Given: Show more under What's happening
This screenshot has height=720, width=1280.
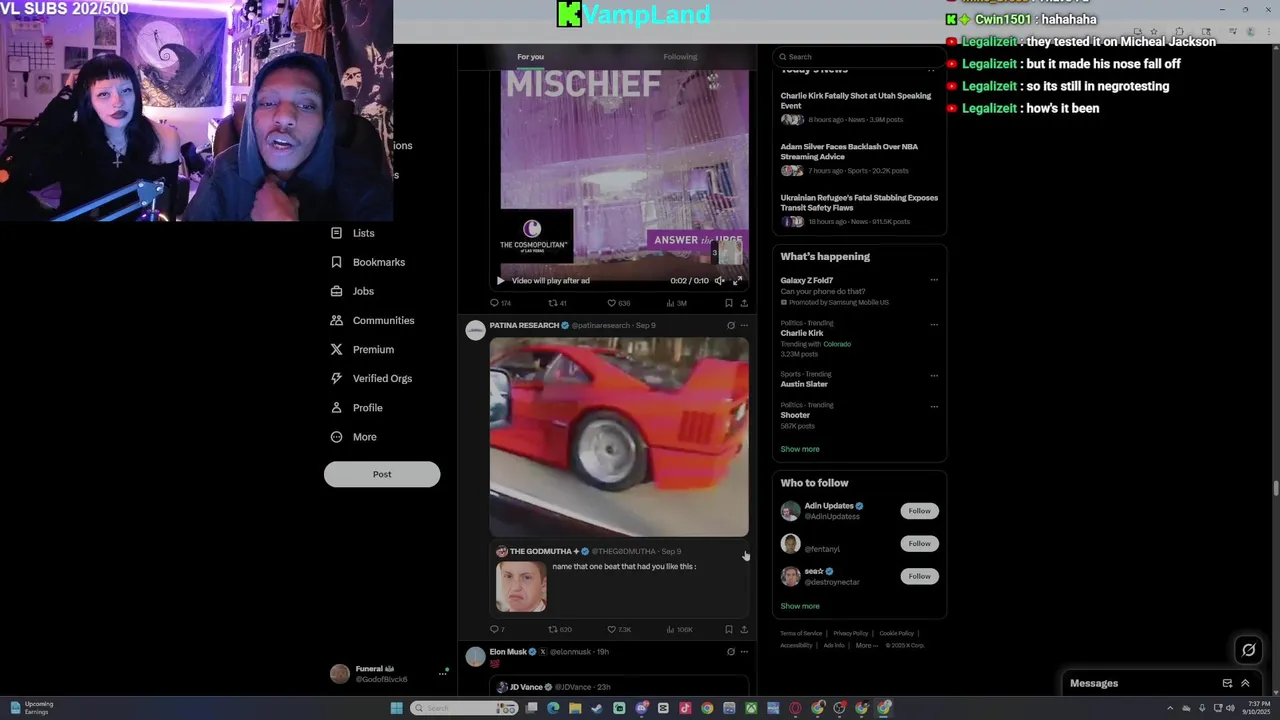Looking at the screenshot, I should tap(800, 449).
